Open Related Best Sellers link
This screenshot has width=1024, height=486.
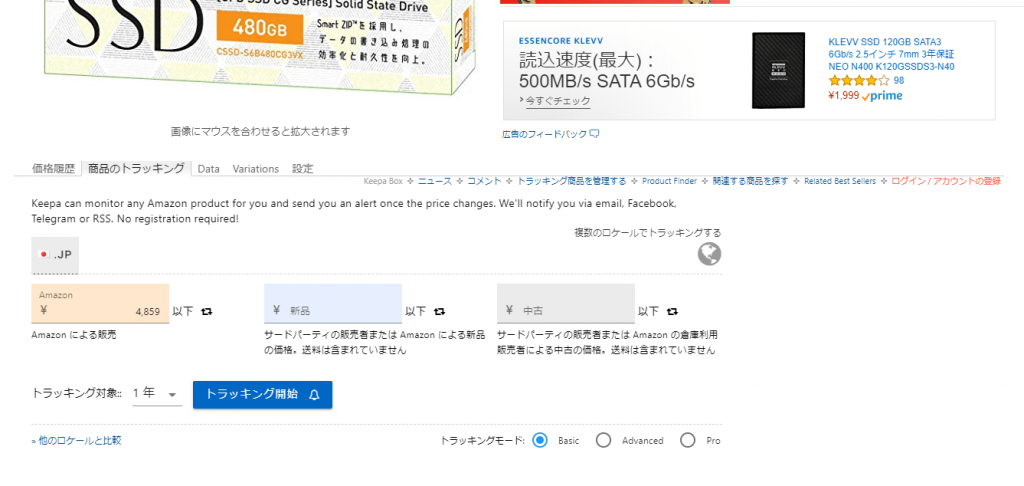tap(840, 181)
